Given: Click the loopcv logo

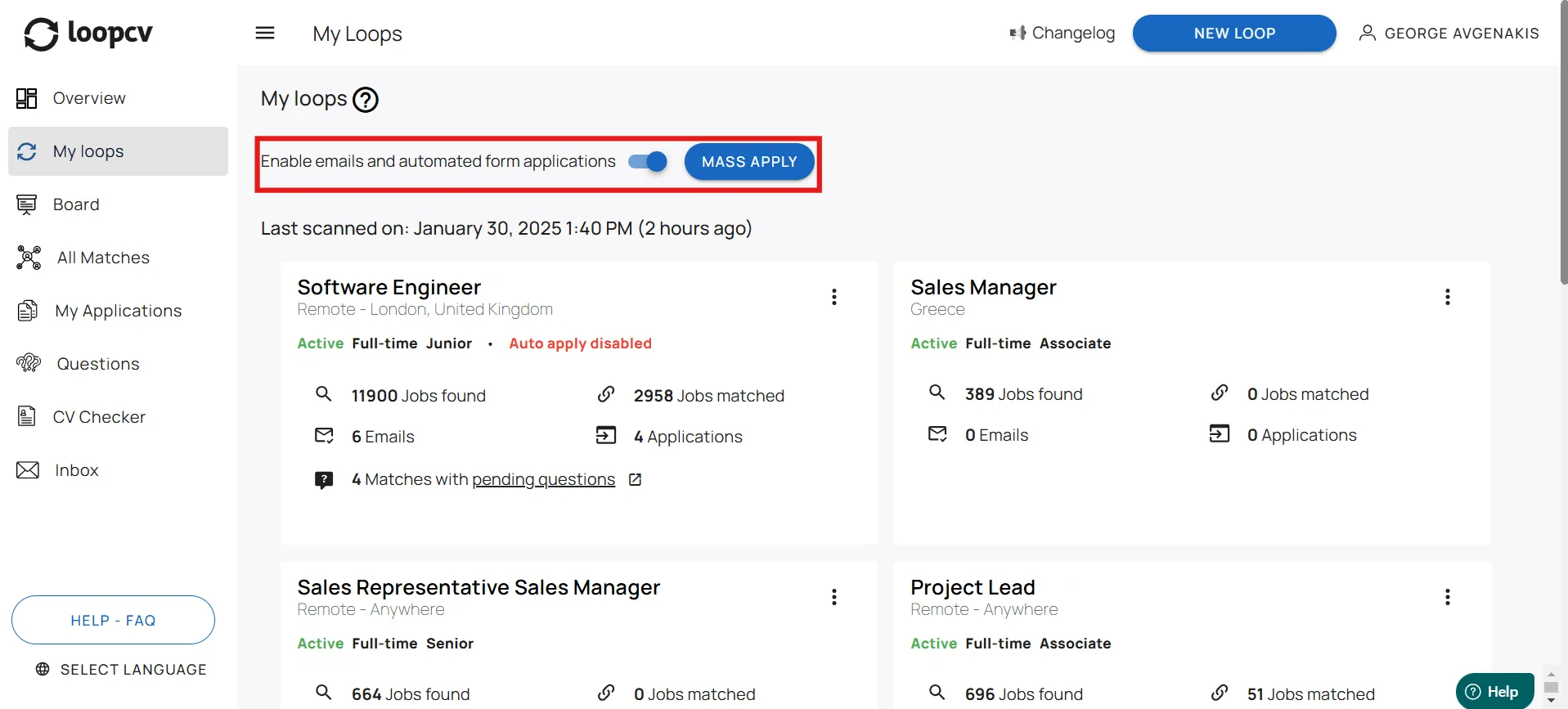Looking at the screenshot, I should coord(88,34).
